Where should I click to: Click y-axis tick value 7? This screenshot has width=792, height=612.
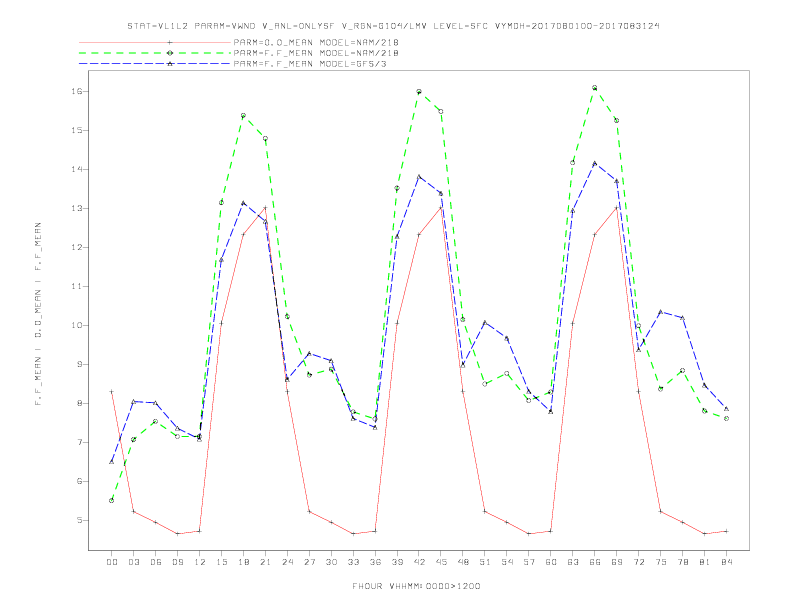click(x=80, y=442)
